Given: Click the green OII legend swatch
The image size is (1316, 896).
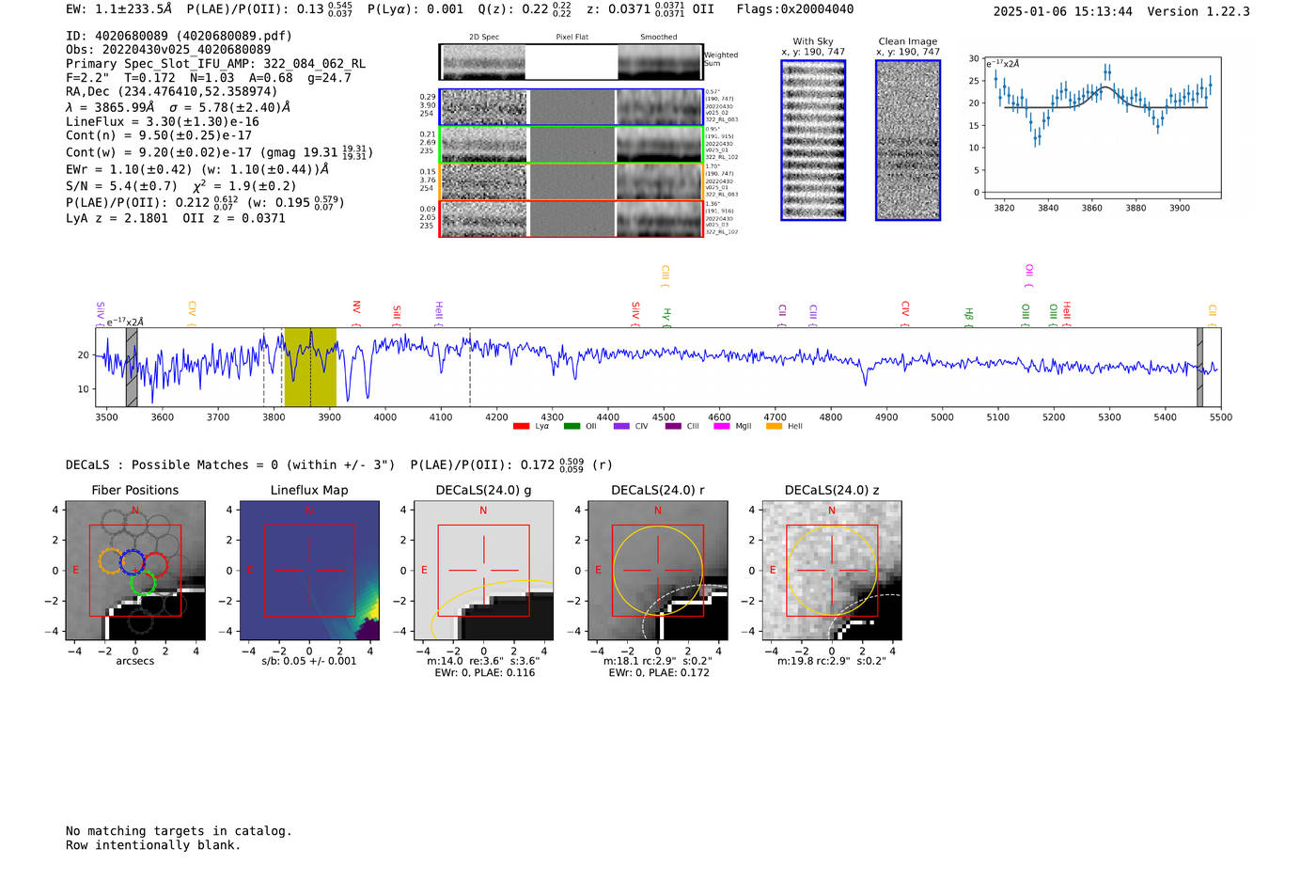Looking at the screenshot, I should coord(572,426).
